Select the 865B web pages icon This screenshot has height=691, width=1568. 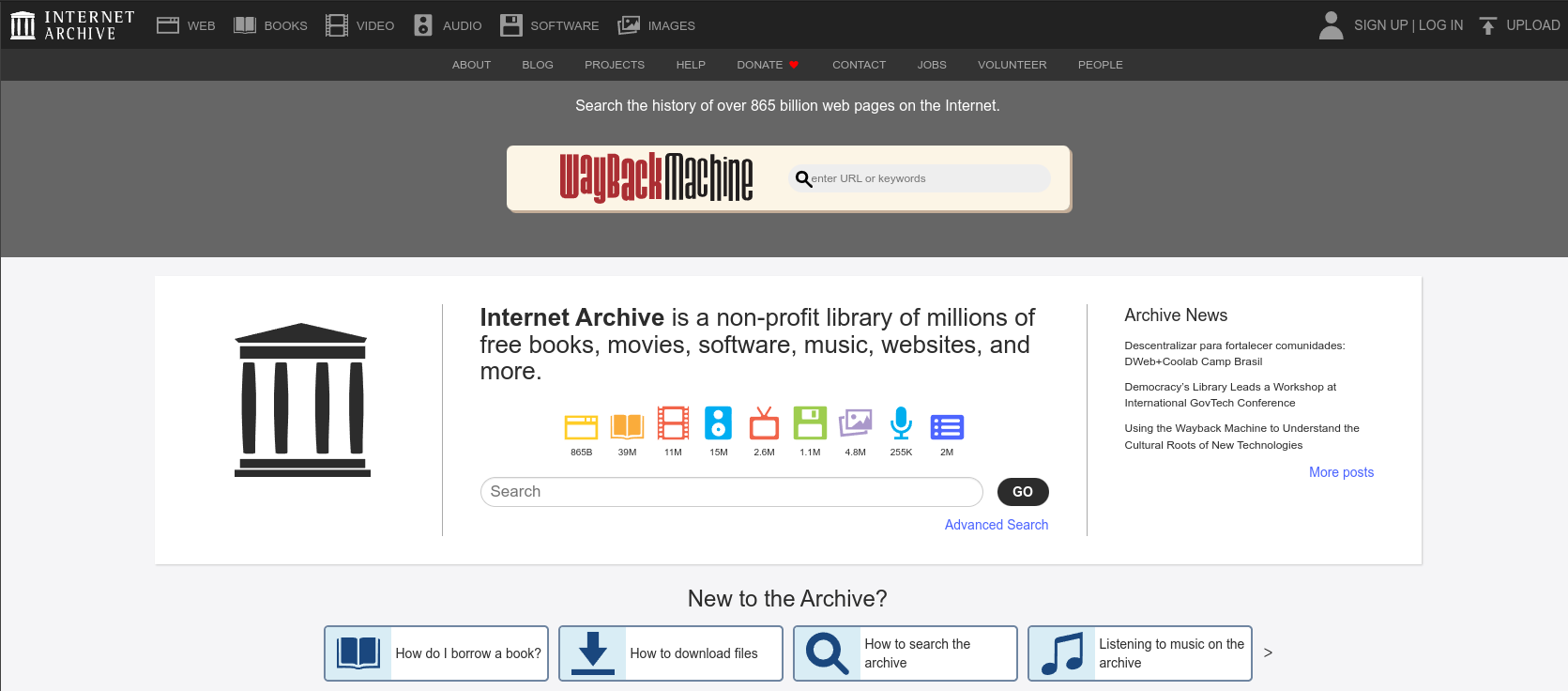click(581, 426)
